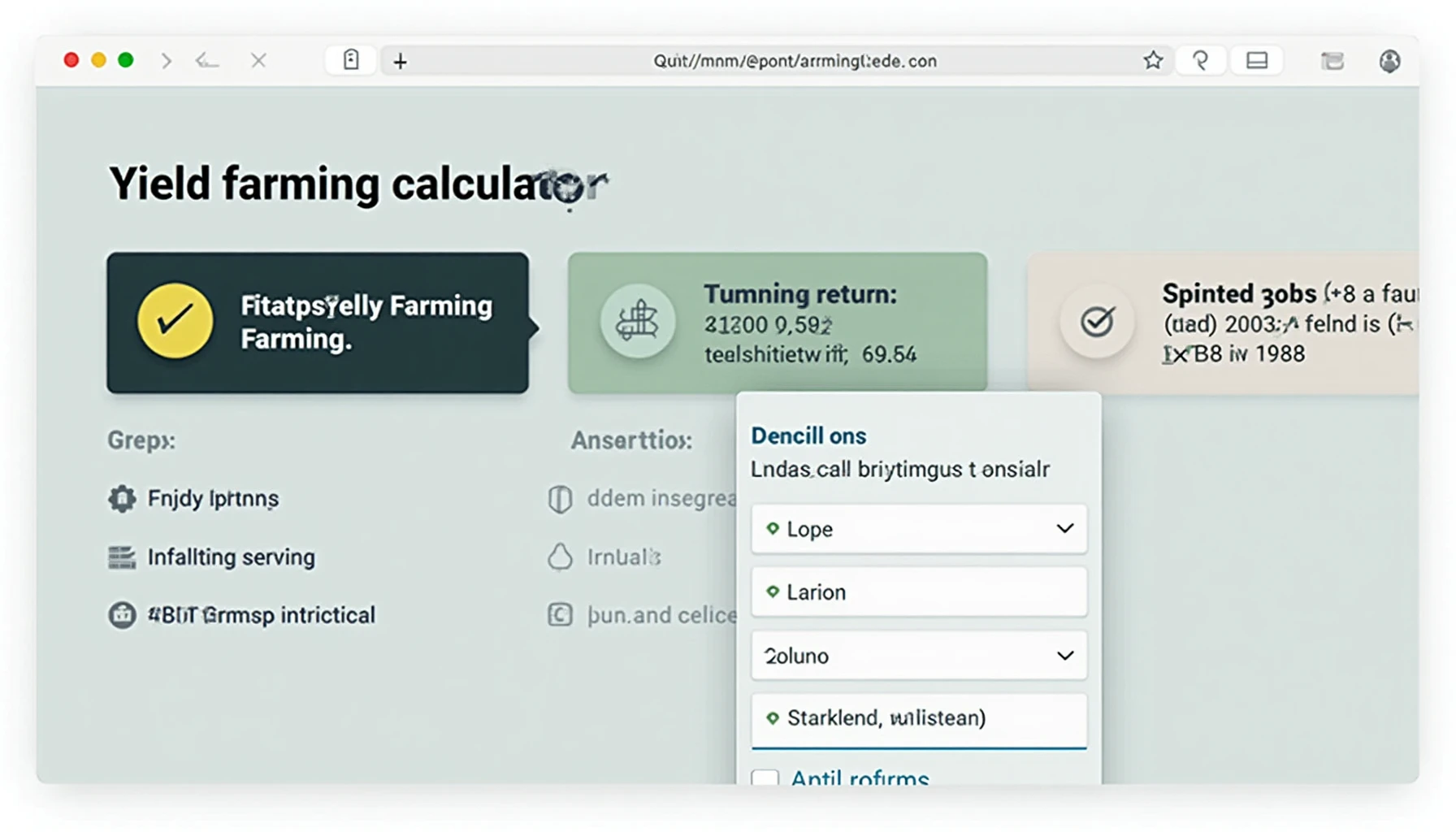Click the pun.and celice C icon

pyautogui.click(x=560, y=615)
